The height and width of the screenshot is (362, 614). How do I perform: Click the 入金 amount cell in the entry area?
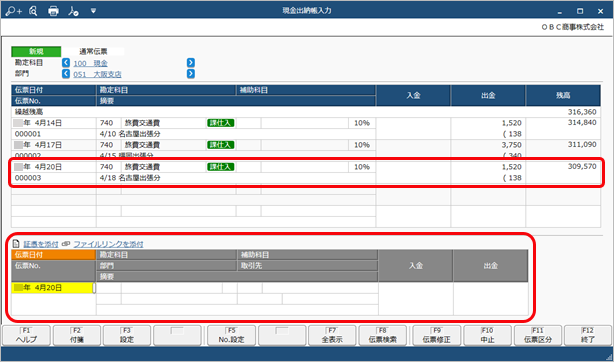tap(415, 299)
